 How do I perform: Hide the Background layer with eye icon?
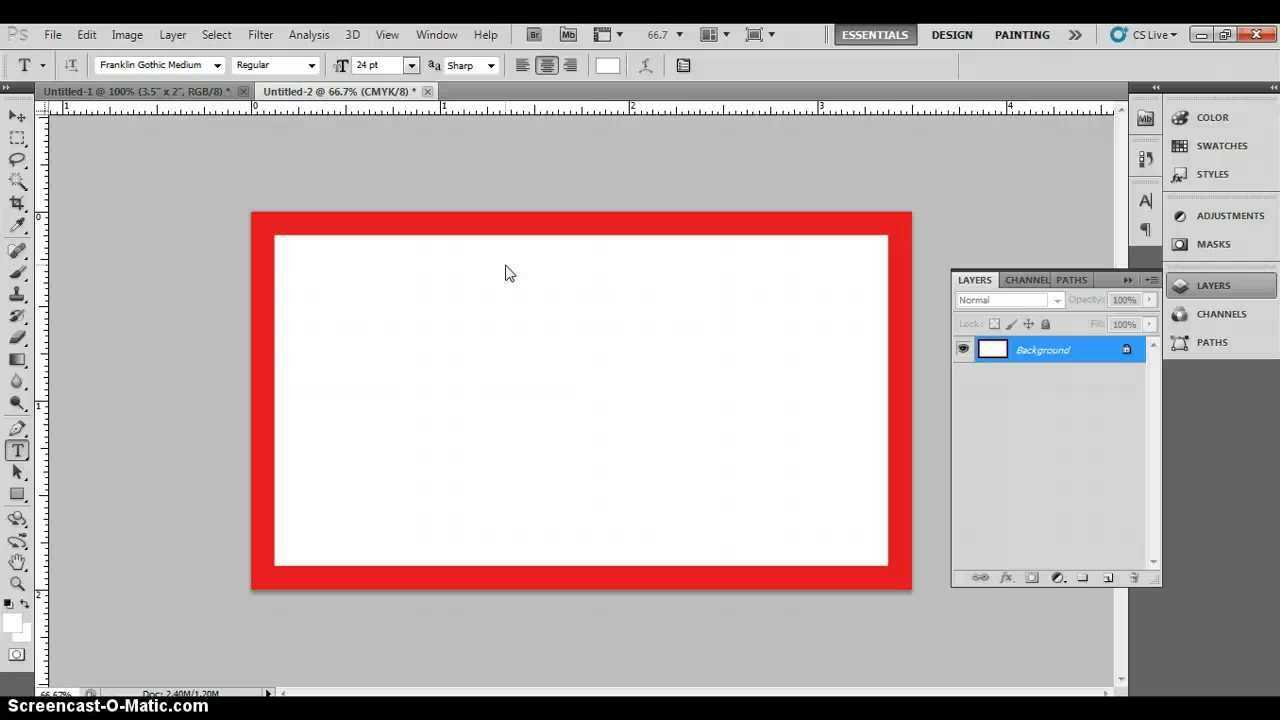[963, 349]
